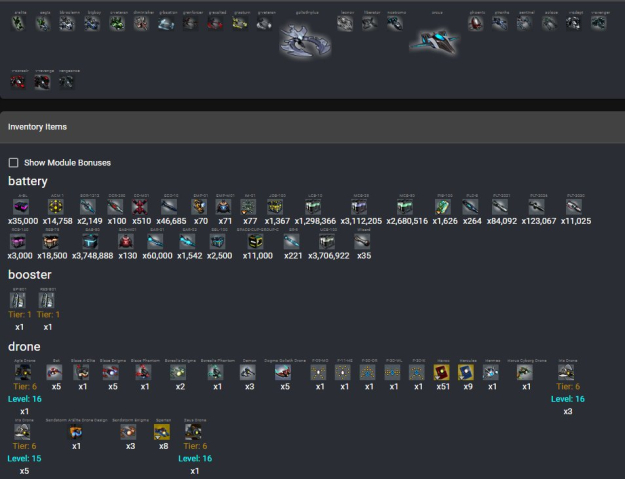Select the vengeance ship icon
The image size is (625, 479).
(x=66, y=81)
